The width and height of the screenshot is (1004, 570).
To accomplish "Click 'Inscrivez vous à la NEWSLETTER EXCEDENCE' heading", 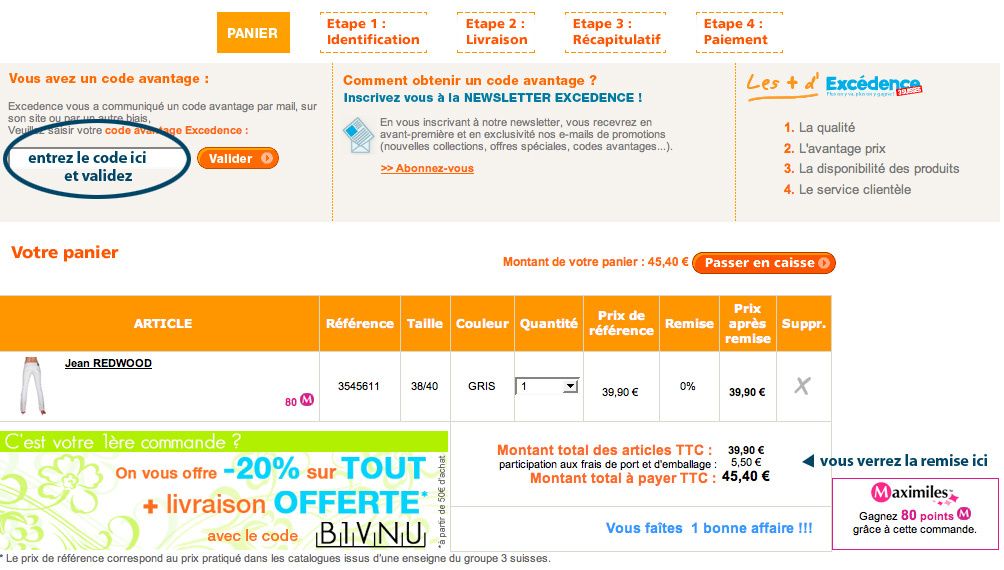I will coord(492,98).
